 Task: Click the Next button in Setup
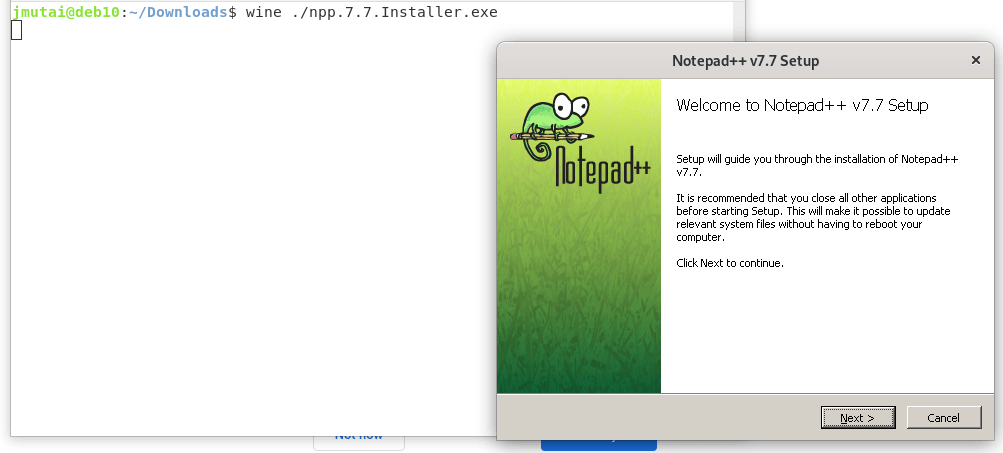858,418
